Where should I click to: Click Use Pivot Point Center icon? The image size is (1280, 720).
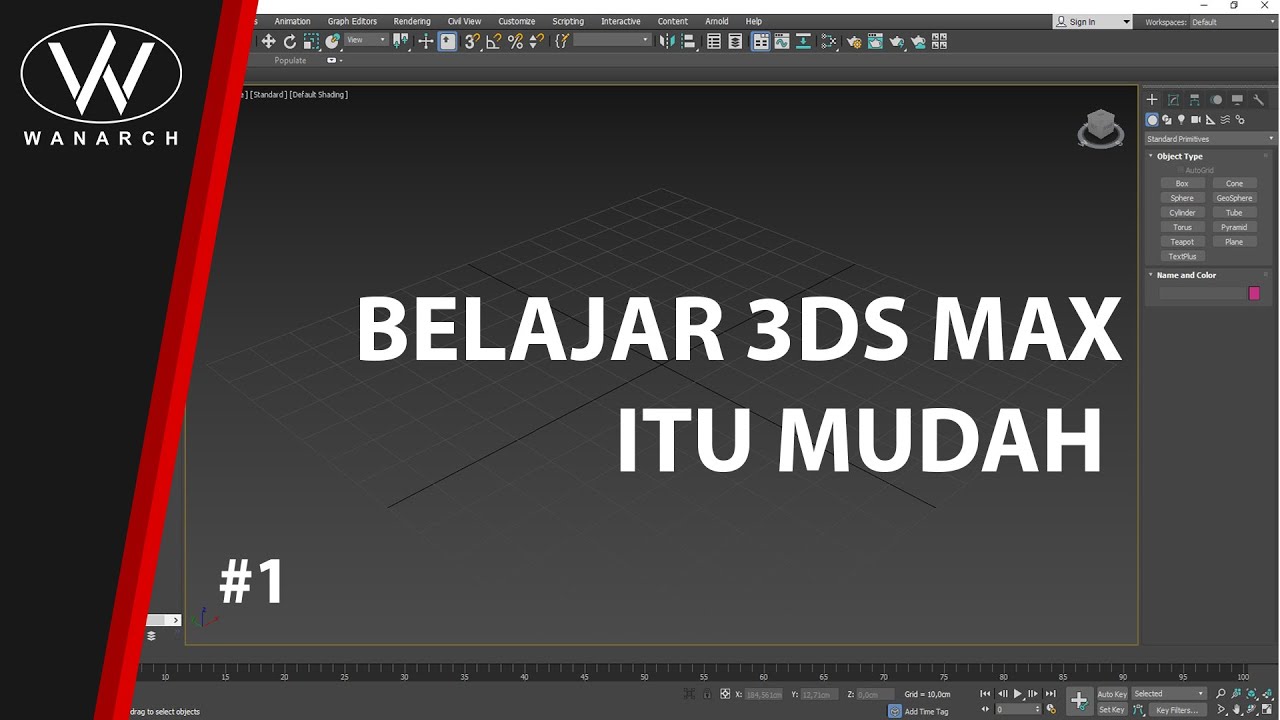tap(401, 41)
